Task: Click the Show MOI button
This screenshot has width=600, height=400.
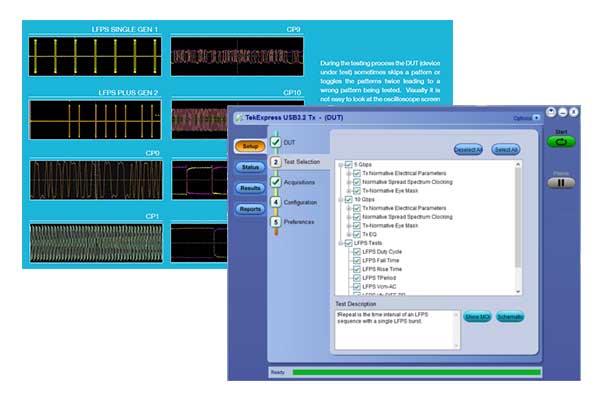Action: tap(477, 317)
